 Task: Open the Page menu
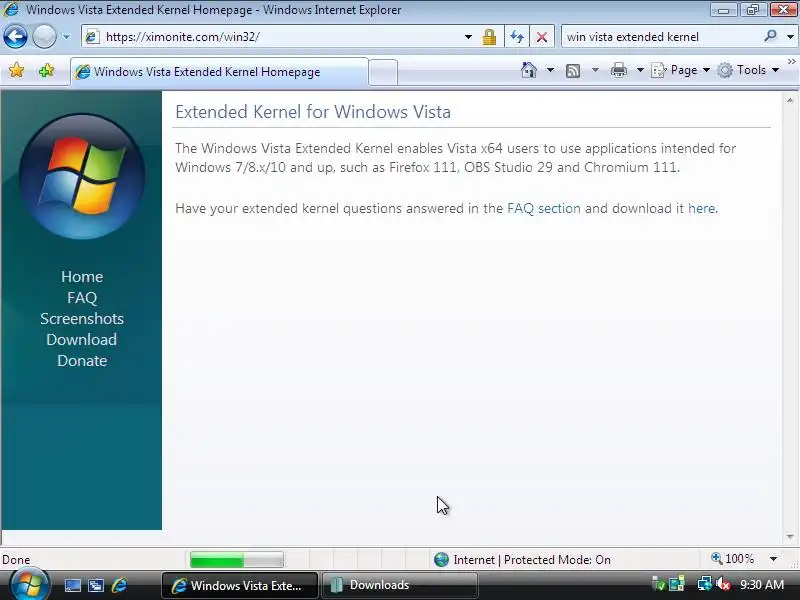[681, 70]
